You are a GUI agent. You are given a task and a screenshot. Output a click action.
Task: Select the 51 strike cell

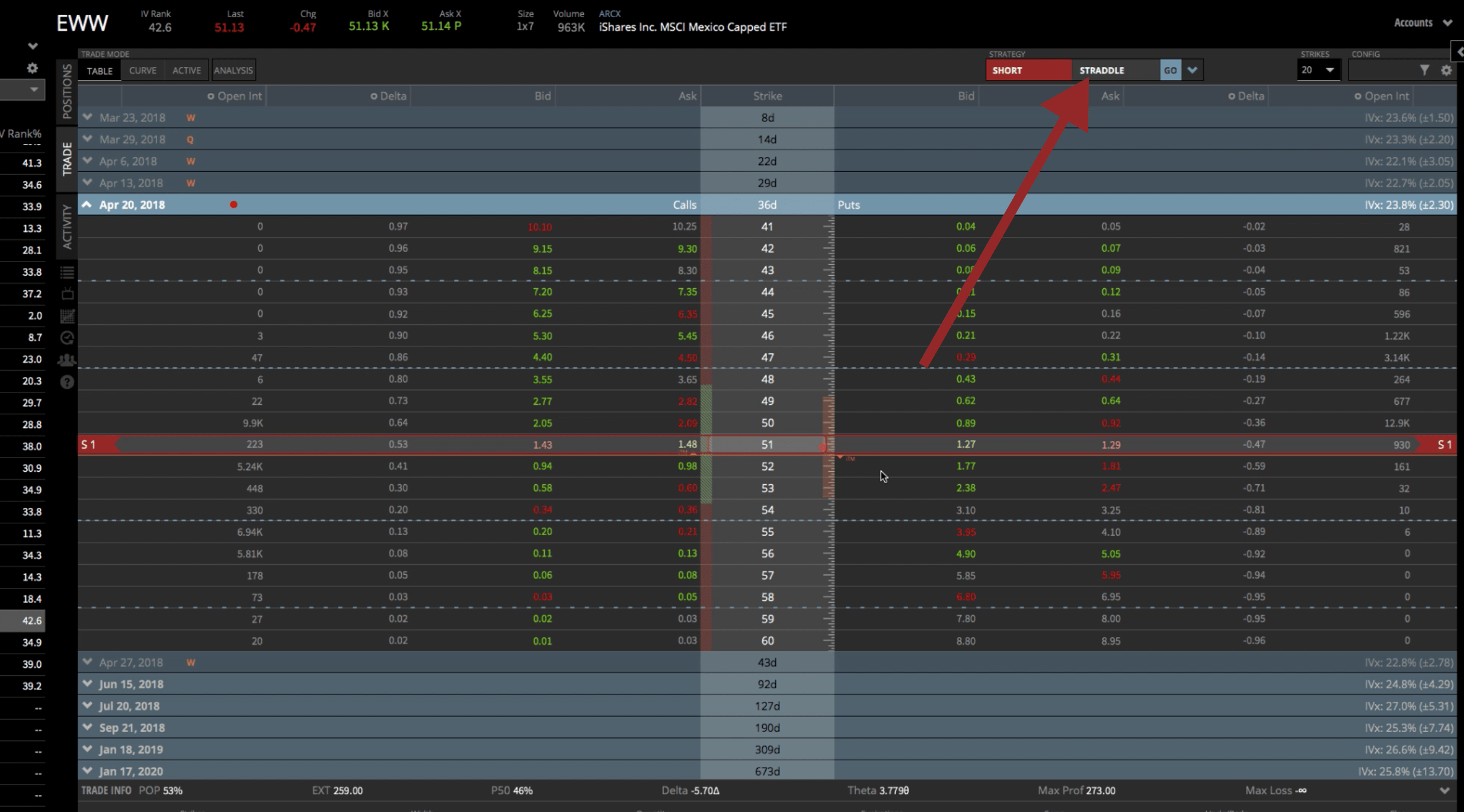[767, 445]
